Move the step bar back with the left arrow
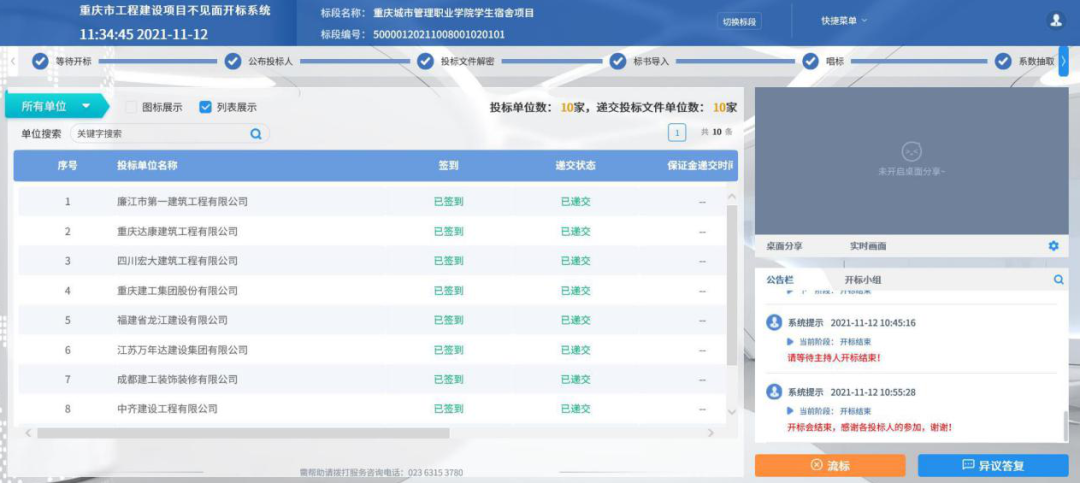 (13, 61)
